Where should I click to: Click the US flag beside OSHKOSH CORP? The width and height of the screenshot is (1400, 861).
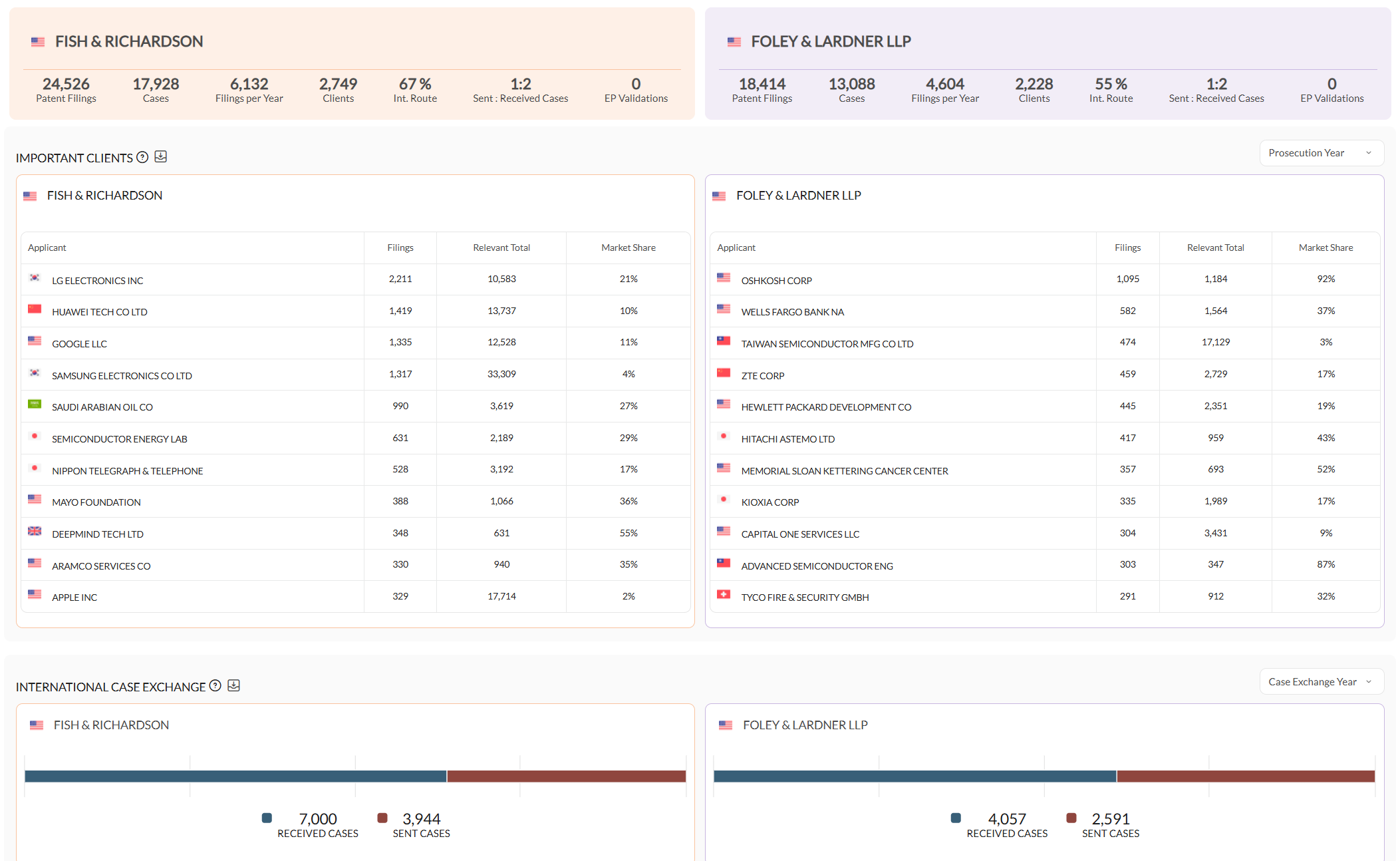(x=724, y=278)
